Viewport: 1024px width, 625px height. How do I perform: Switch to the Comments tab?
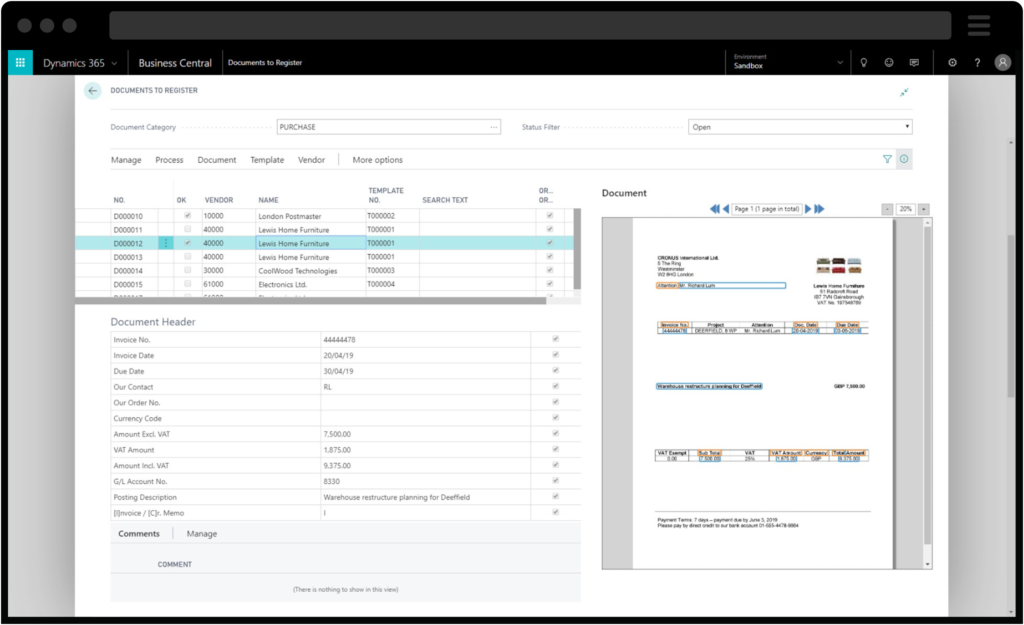click(x=139, y=533)
